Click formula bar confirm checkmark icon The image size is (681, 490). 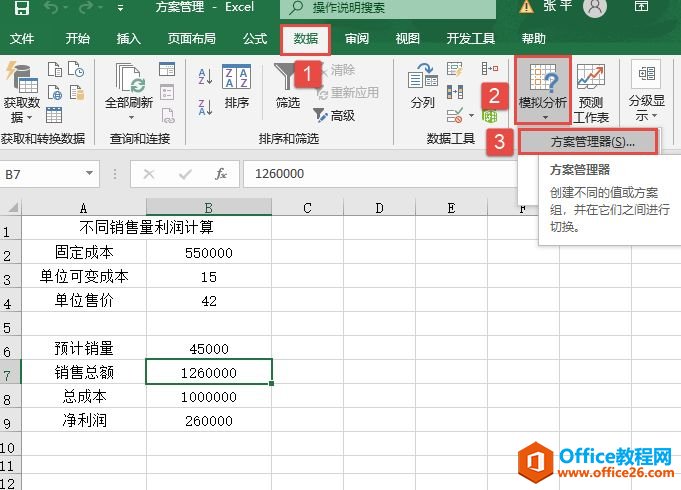(x=185, y=174)
